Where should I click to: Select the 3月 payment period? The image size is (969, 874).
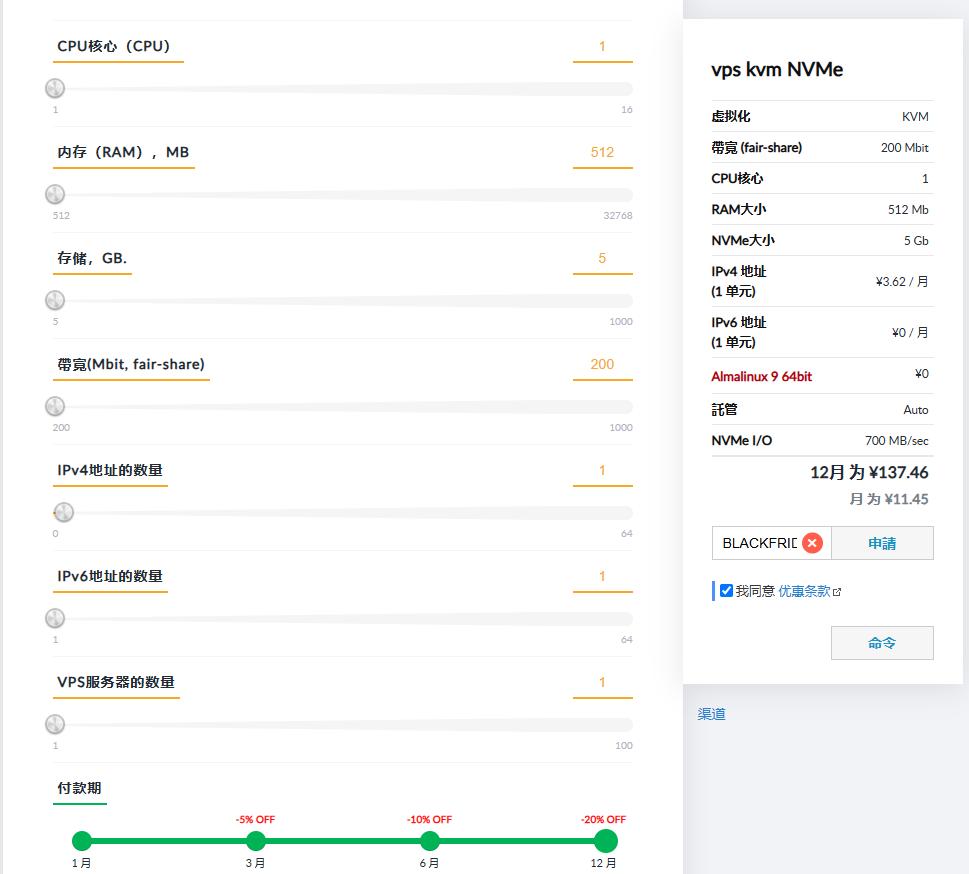pos(256,841)
